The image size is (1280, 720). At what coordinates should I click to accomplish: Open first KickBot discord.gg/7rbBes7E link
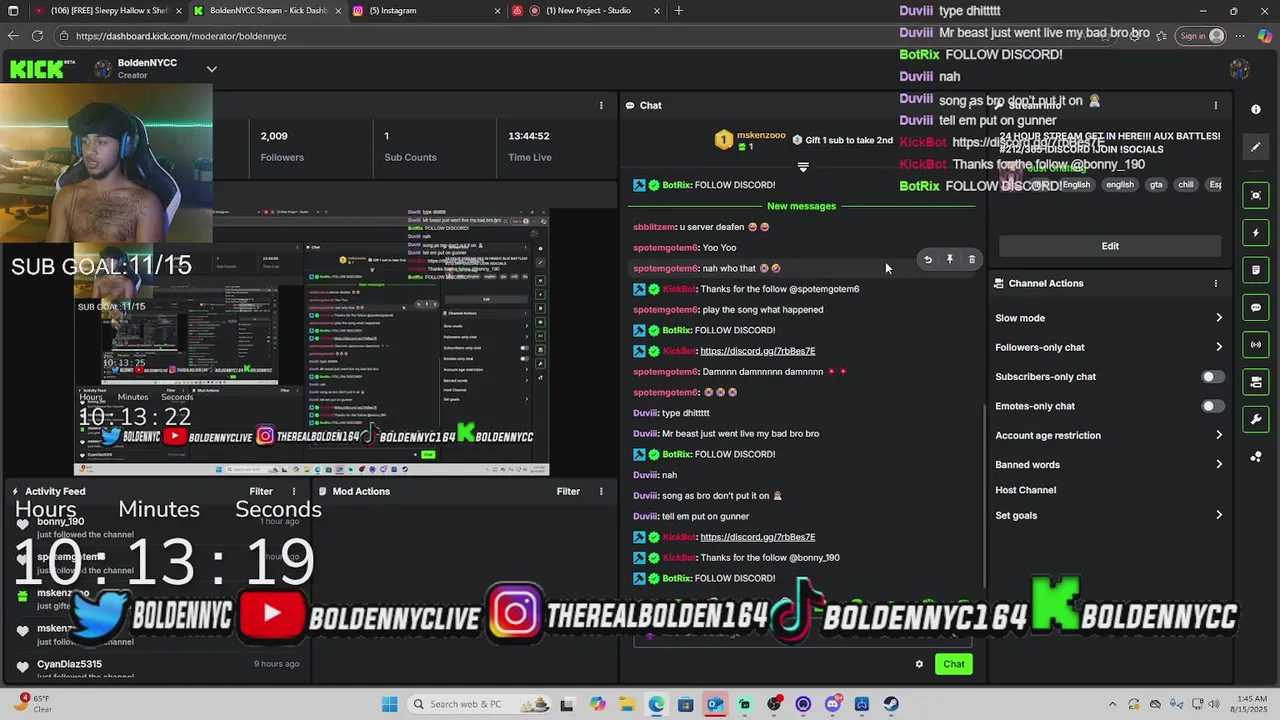(757, 351)
